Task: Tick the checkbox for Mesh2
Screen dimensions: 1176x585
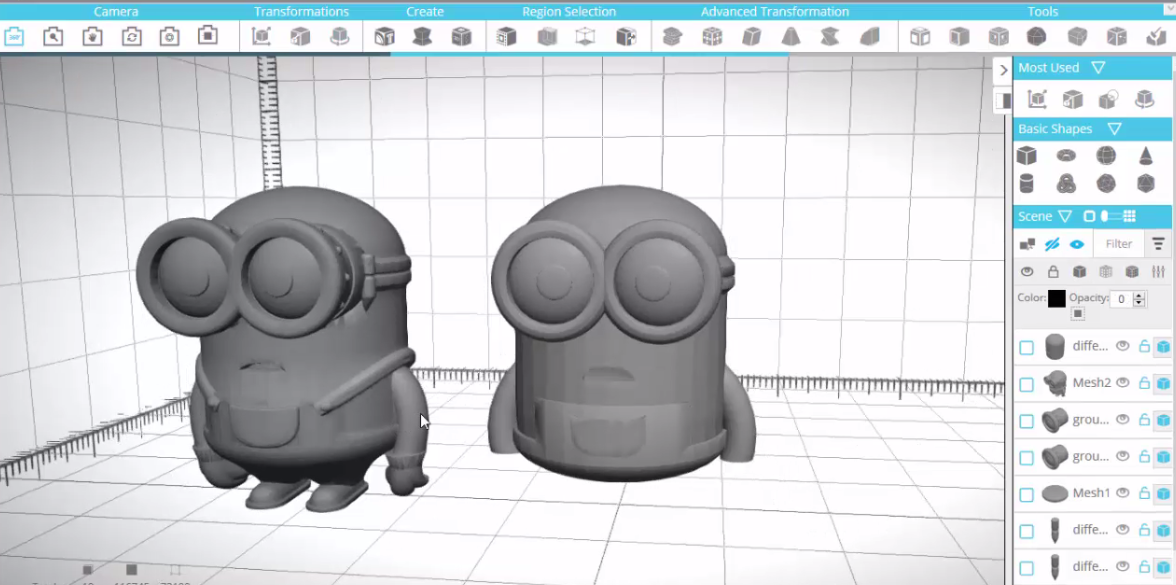Action: point(1026,385)
